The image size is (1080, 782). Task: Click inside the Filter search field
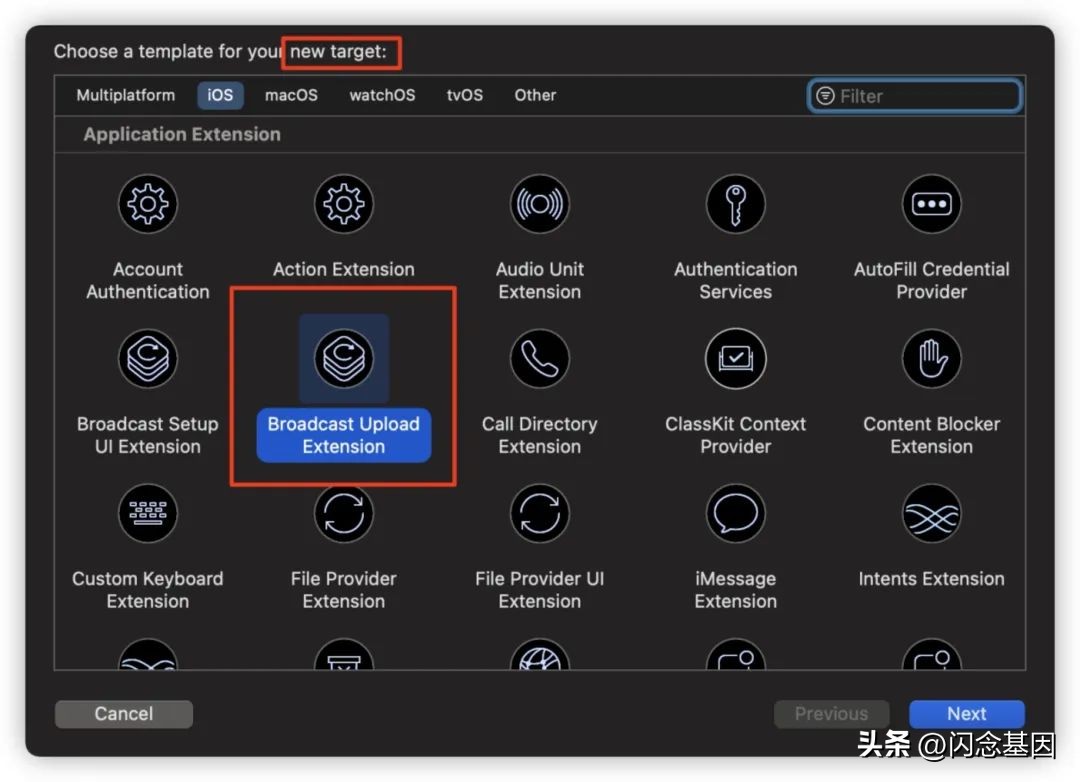point(913,95)
